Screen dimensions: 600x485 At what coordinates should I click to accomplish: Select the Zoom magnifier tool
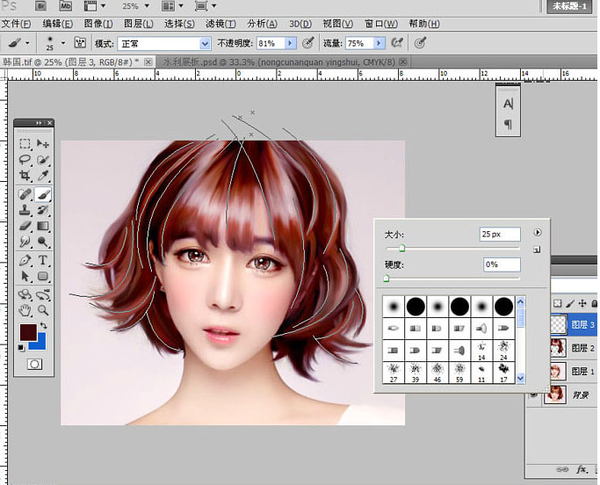click(43, 312)
